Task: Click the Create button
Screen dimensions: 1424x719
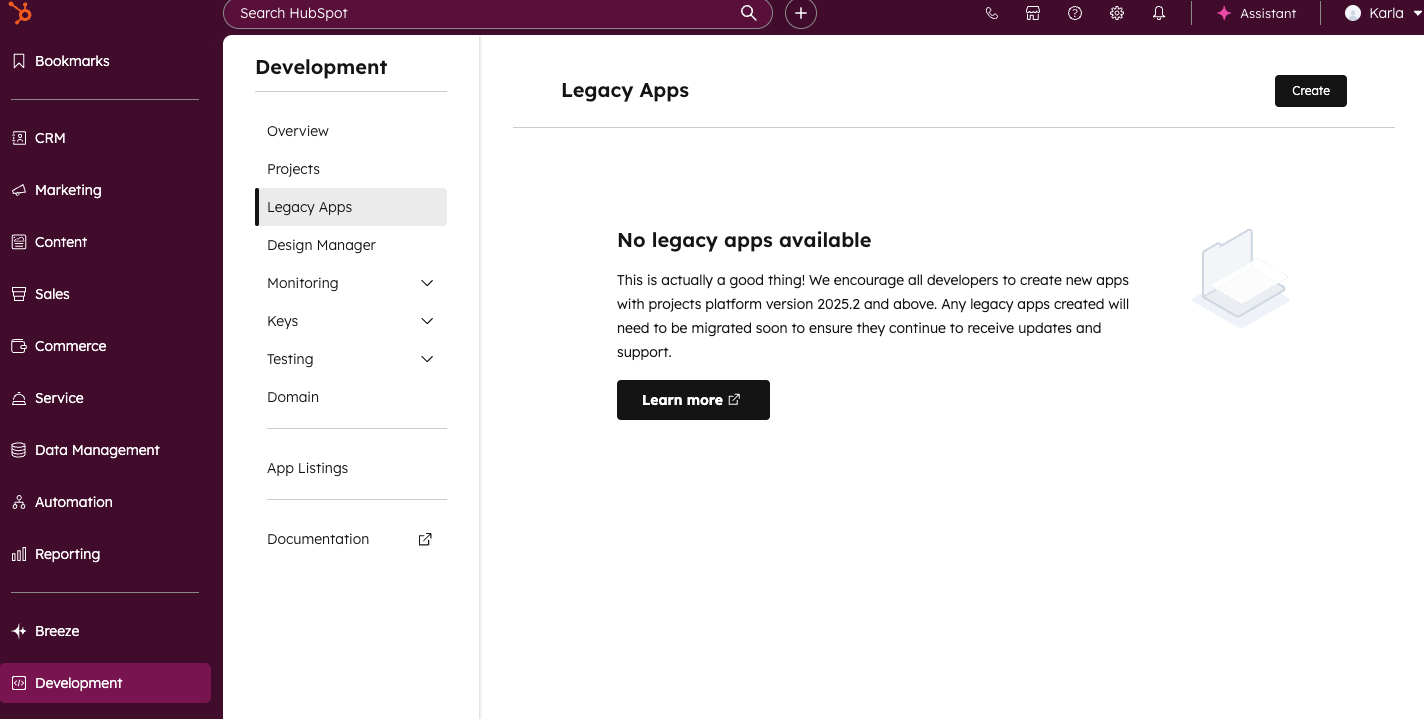Action: pos(1310,91)
